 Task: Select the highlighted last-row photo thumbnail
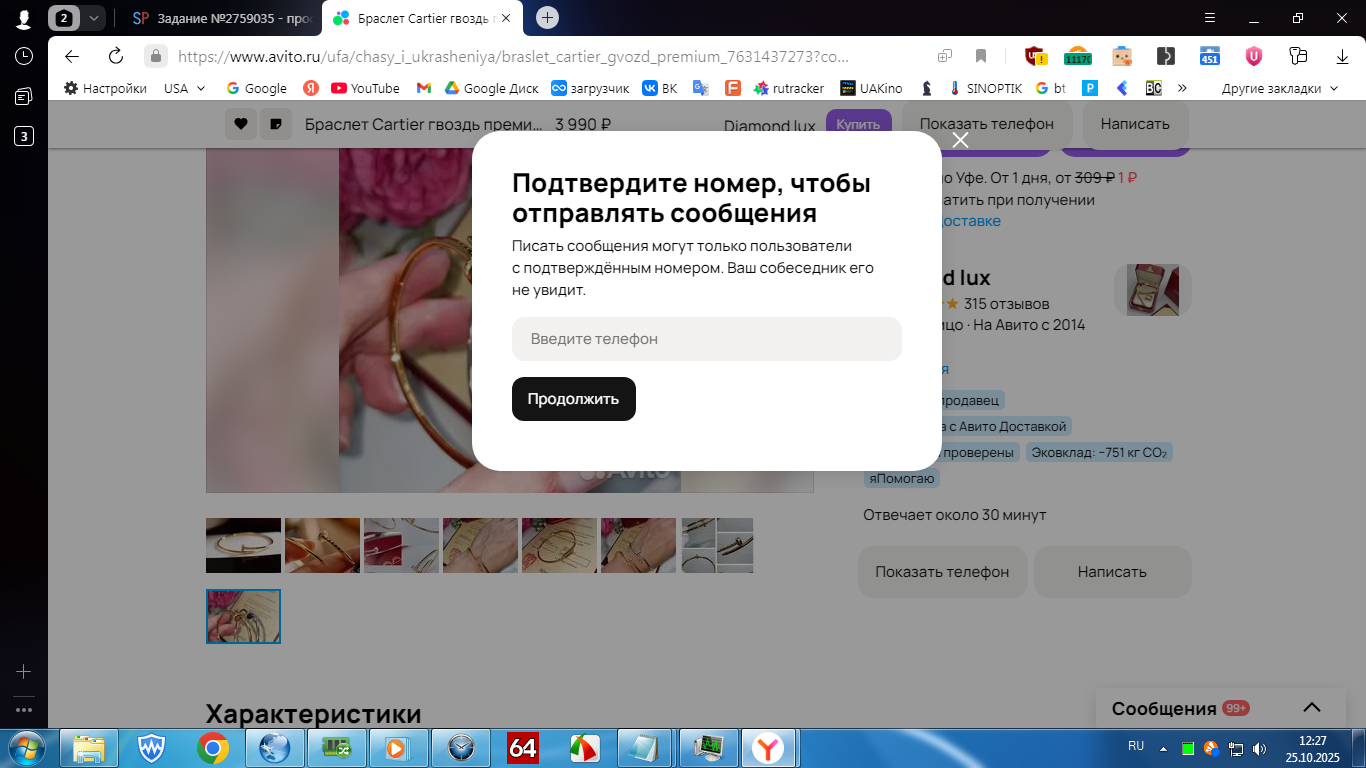coord(243,616)
